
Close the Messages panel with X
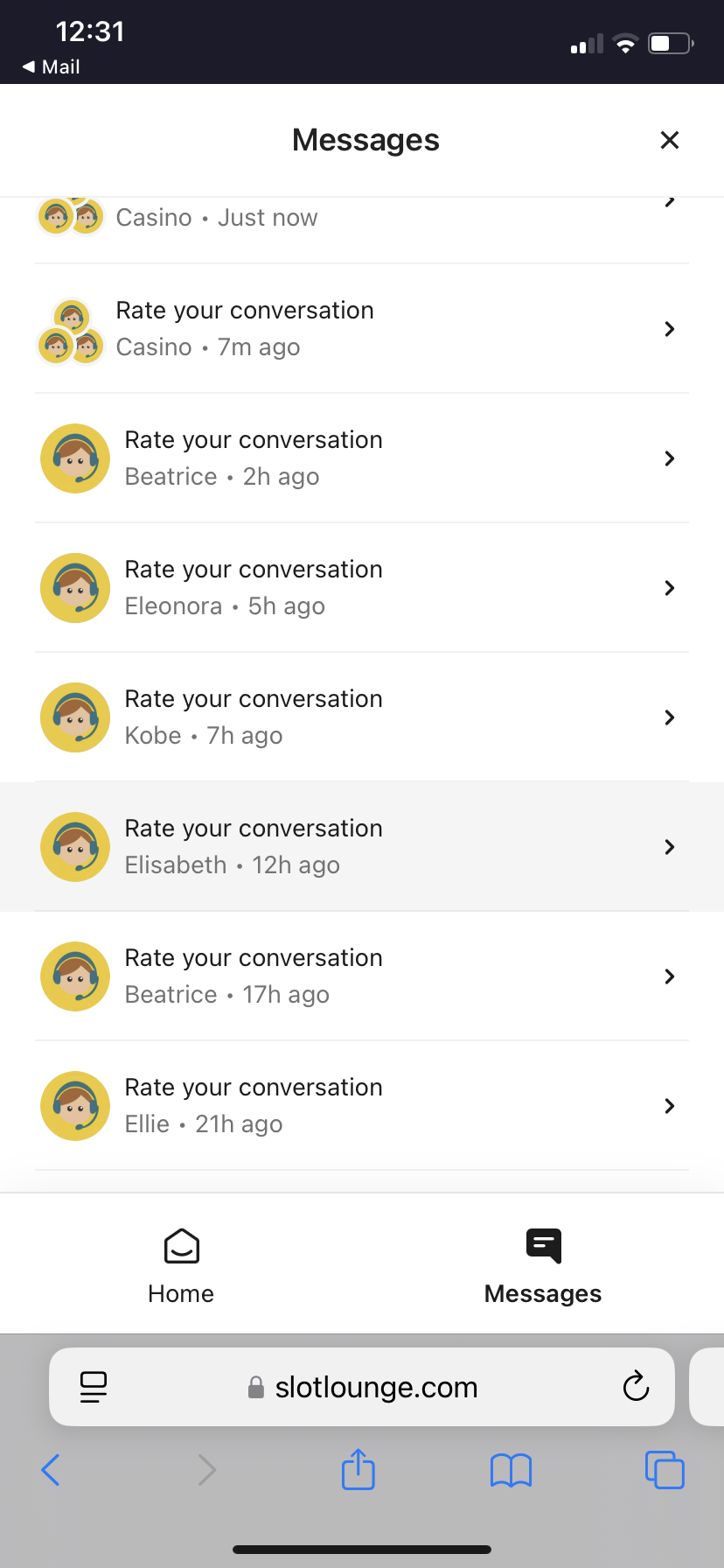click(670, 140)
